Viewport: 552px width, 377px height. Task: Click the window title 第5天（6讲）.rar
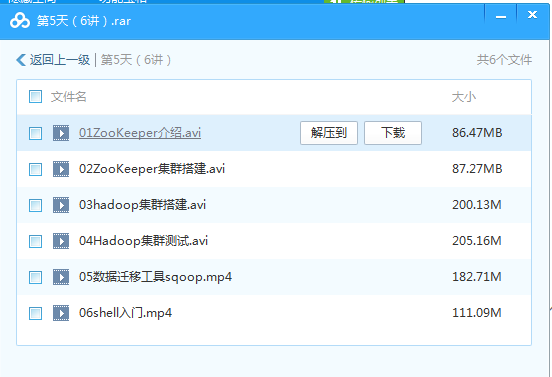[84, 21]
